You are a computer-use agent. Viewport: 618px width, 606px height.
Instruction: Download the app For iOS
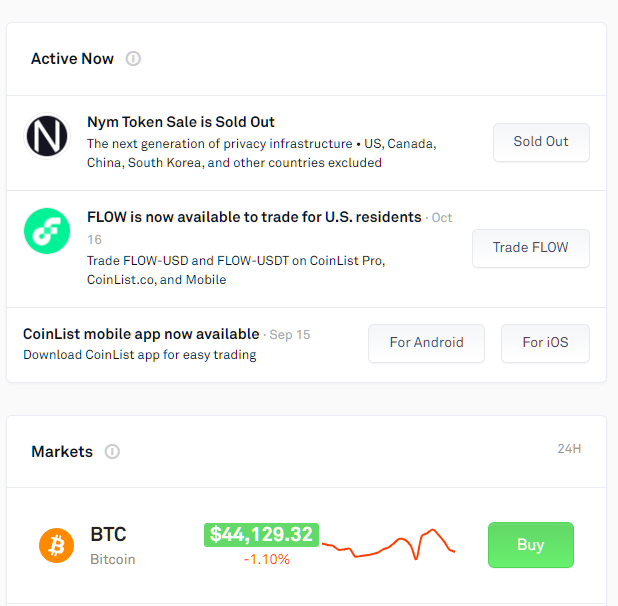545,343
